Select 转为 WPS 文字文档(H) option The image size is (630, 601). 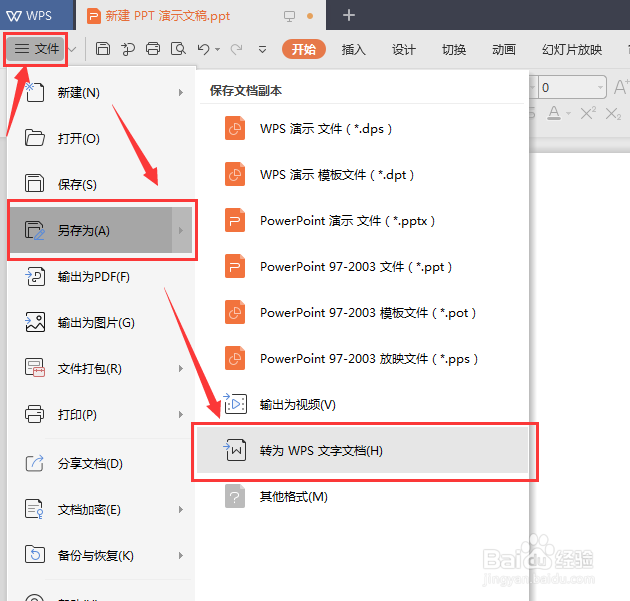coord(362,450)
